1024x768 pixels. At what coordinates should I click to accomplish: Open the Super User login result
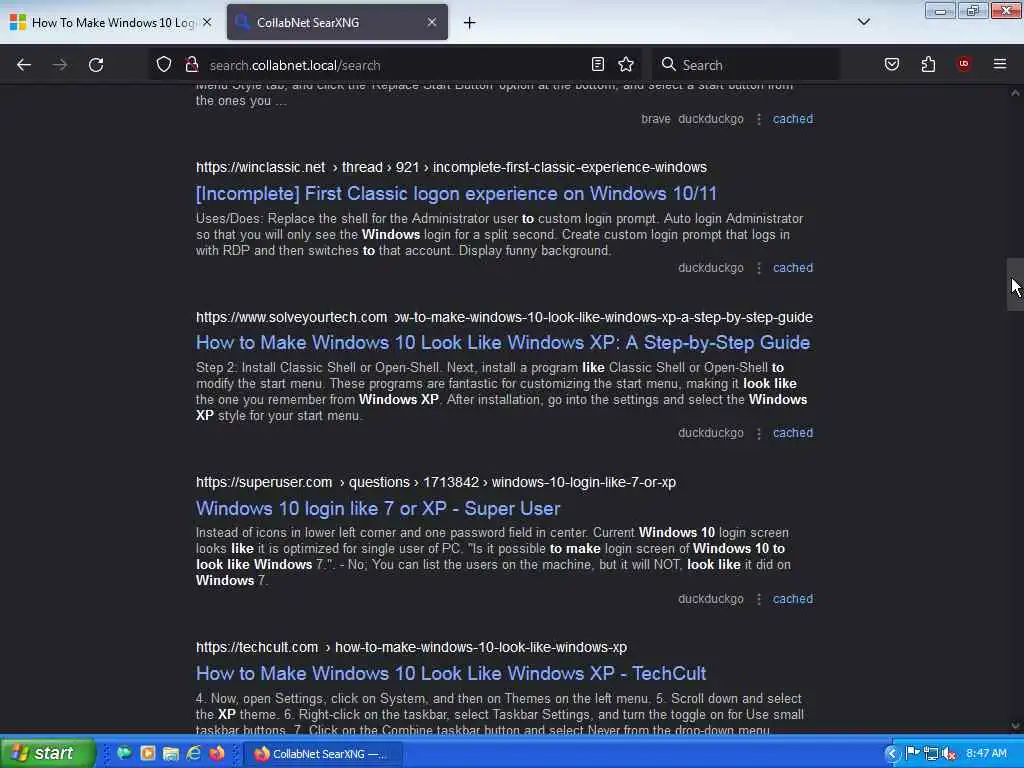378,508
